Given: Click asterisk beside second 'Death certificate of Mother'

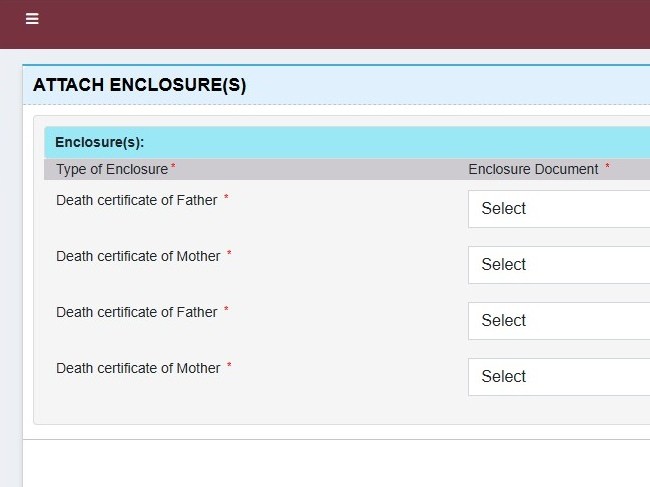Looking at the screenshot, I should (x=229, y=366).
